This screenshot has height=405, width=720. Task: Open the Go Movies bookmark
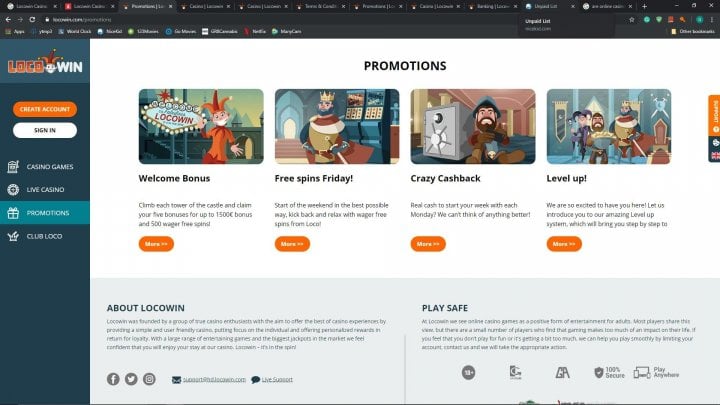[x=180, y=32]
